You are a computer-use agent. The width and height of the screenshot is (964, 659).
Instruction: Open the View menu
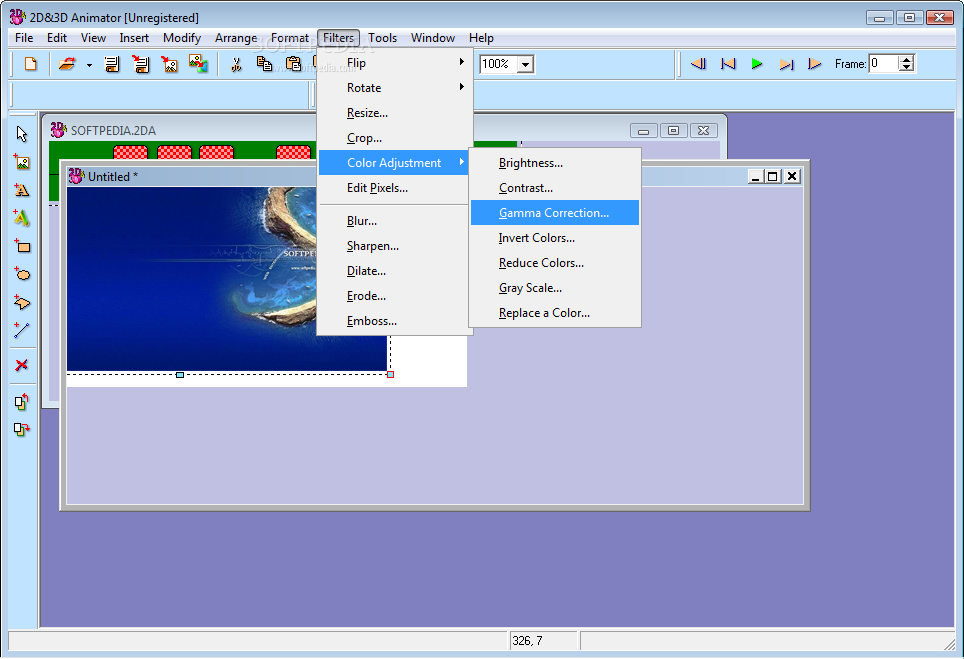coord(93,38)
